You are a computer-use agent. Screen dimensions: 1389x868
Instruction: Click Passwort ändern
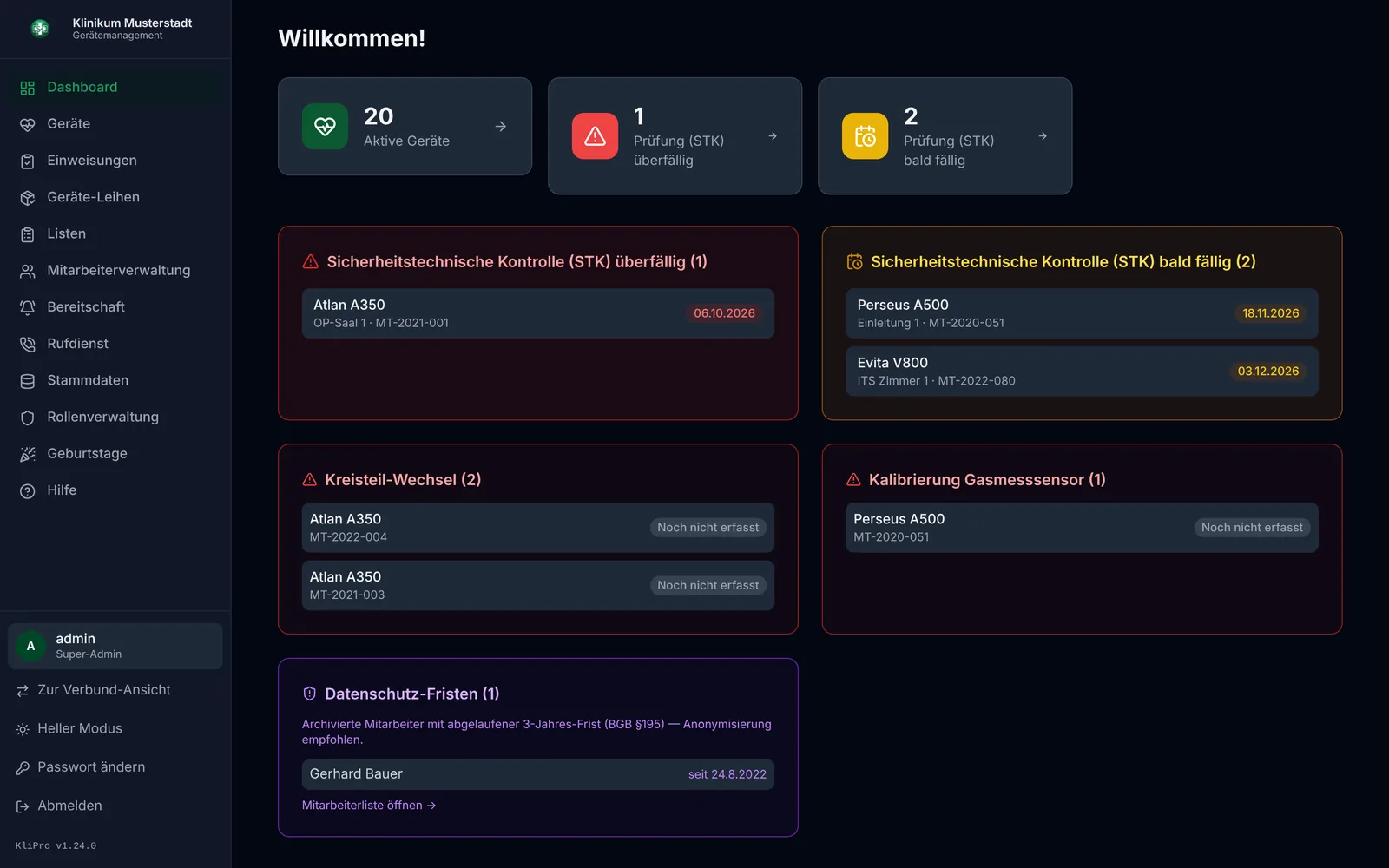click(115, 767)
